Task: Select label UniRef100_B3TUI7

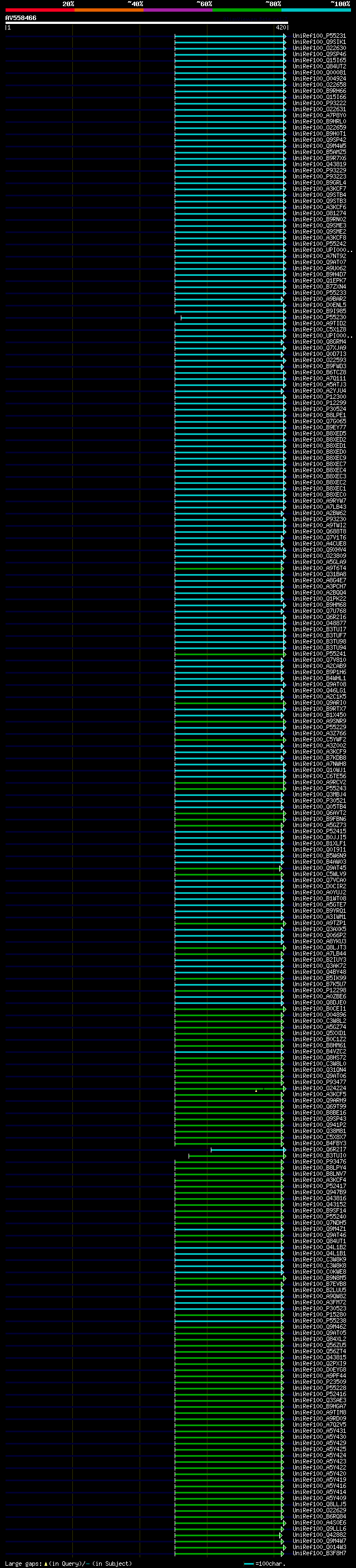Action: coord(319,630)
